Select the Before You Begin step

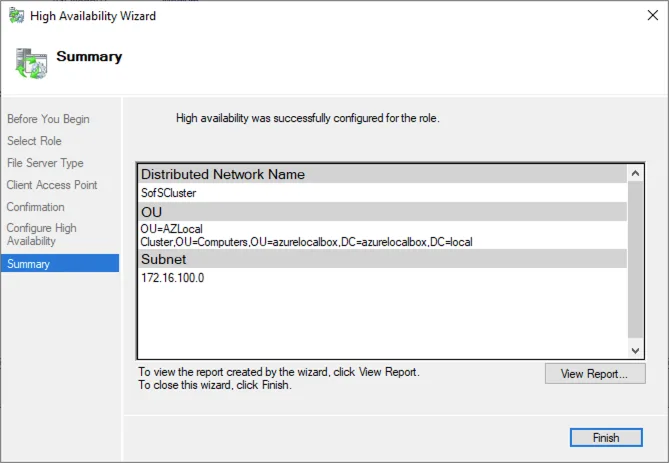click(48, 119)
